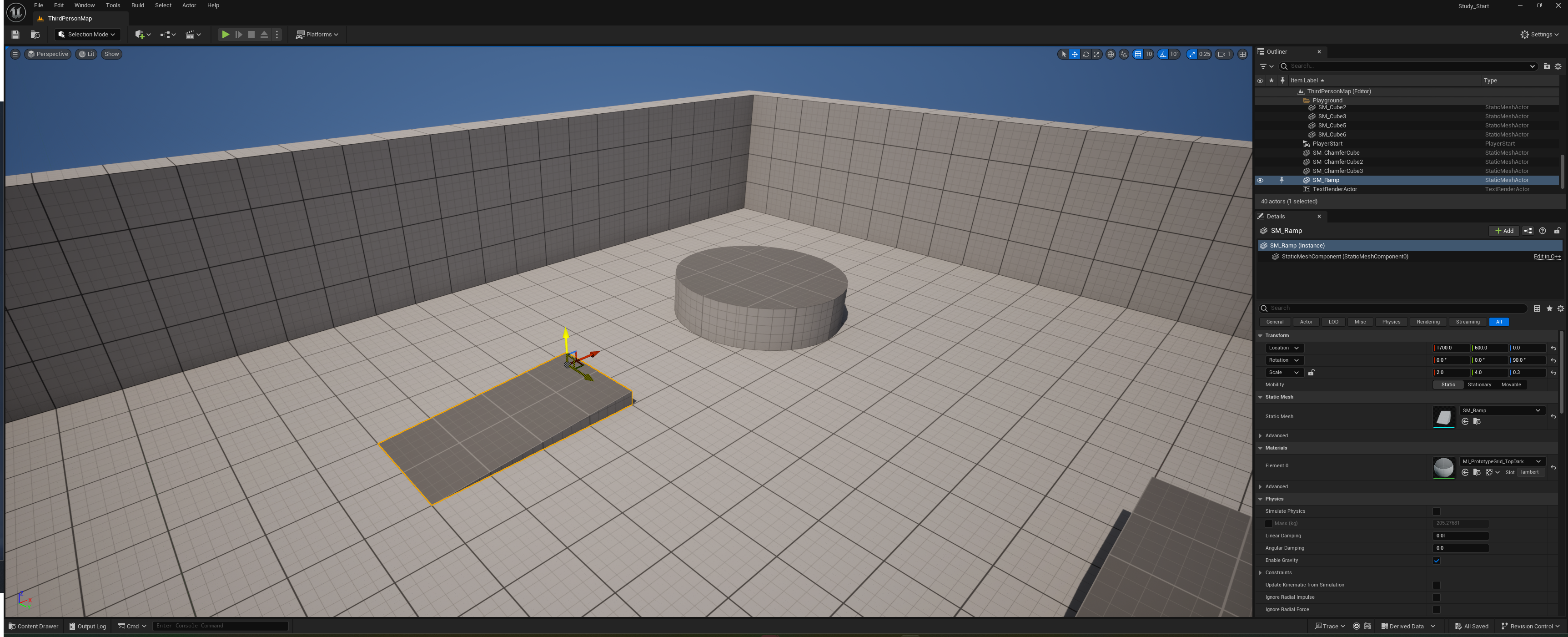Uncheck the Enable Gravity checkbox
Viewport: 1568px width, 637px height.
tap(1436, 561)
